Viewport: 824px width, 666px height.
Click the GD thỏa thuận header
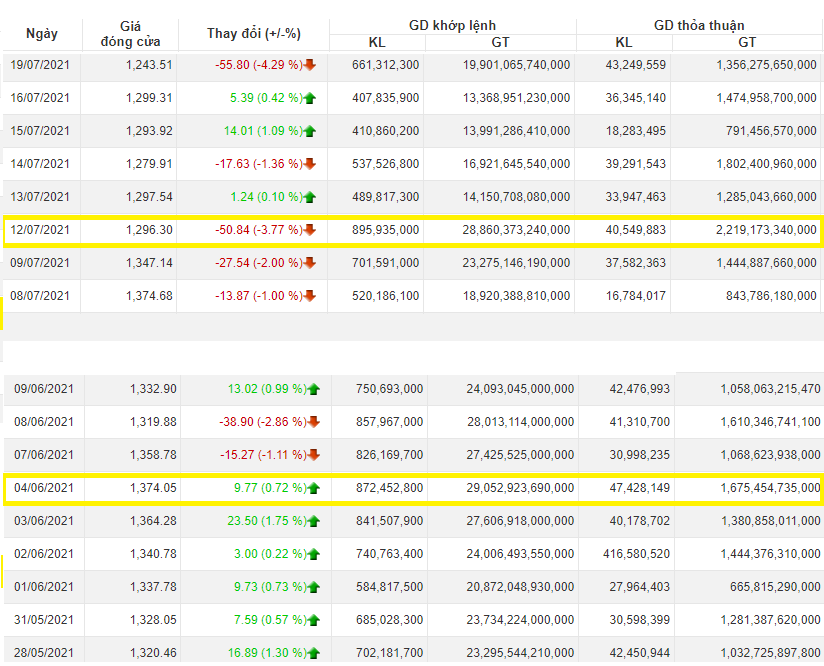[699, 25]
